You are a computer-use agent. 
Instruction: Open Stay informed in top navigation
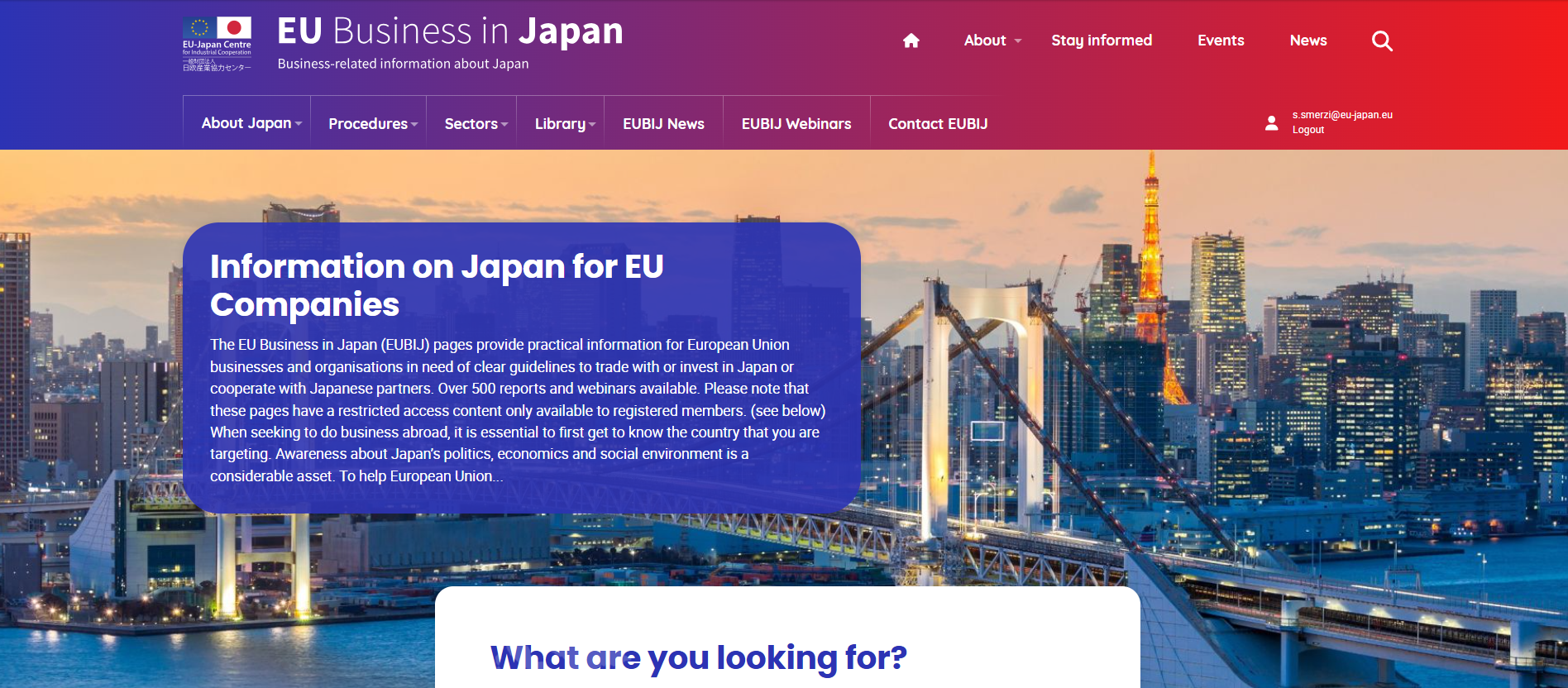(1101, 41)
